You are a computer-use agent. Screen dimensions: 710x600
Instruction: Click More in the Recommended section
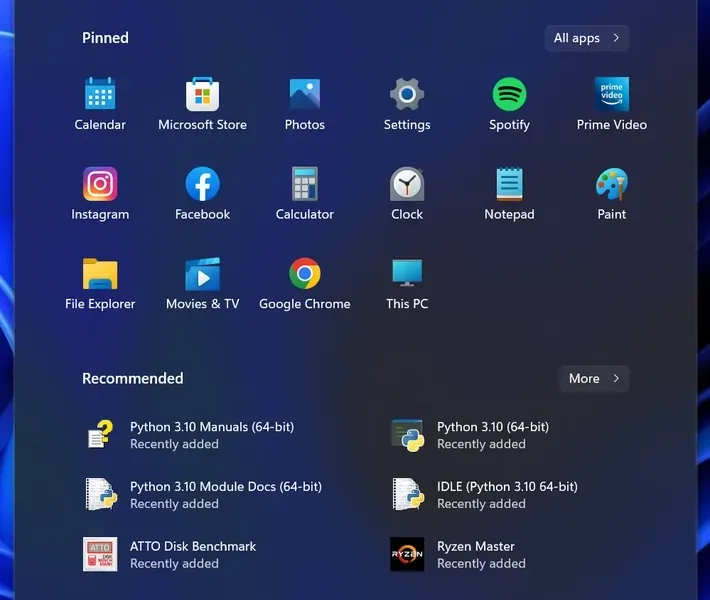click(594, 379)
